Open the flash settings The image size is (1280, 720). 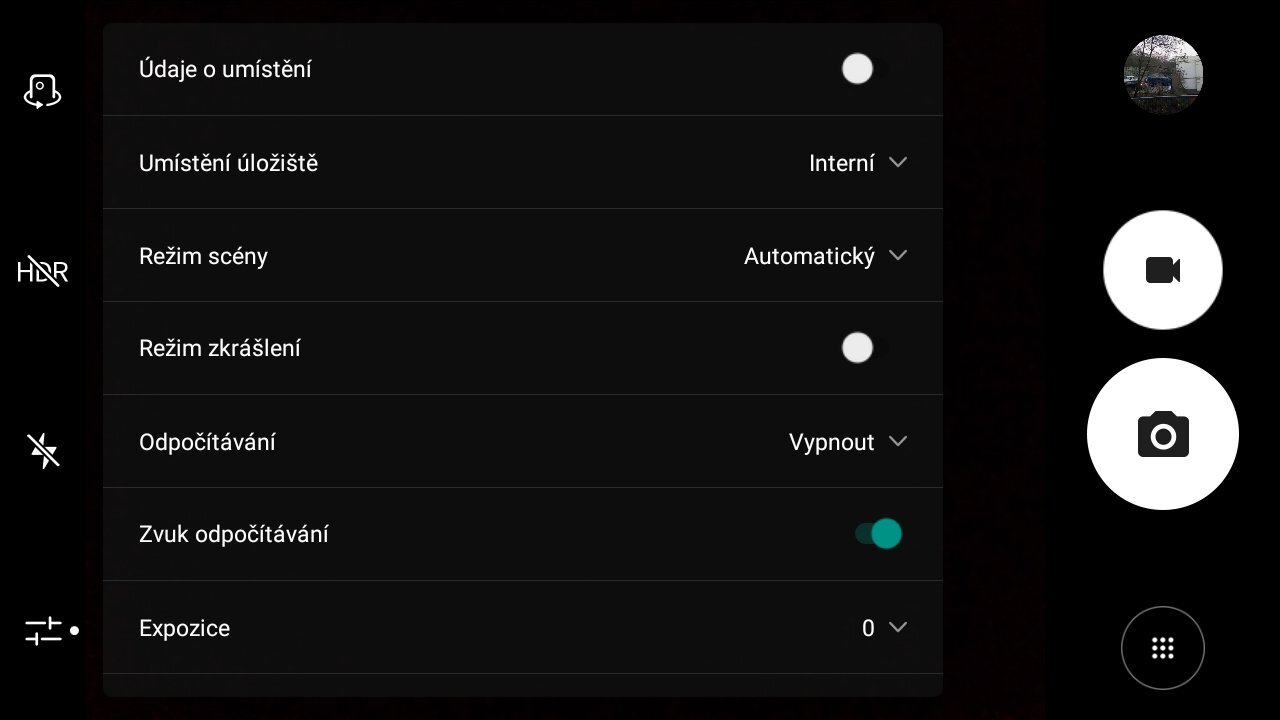(41, 450)
